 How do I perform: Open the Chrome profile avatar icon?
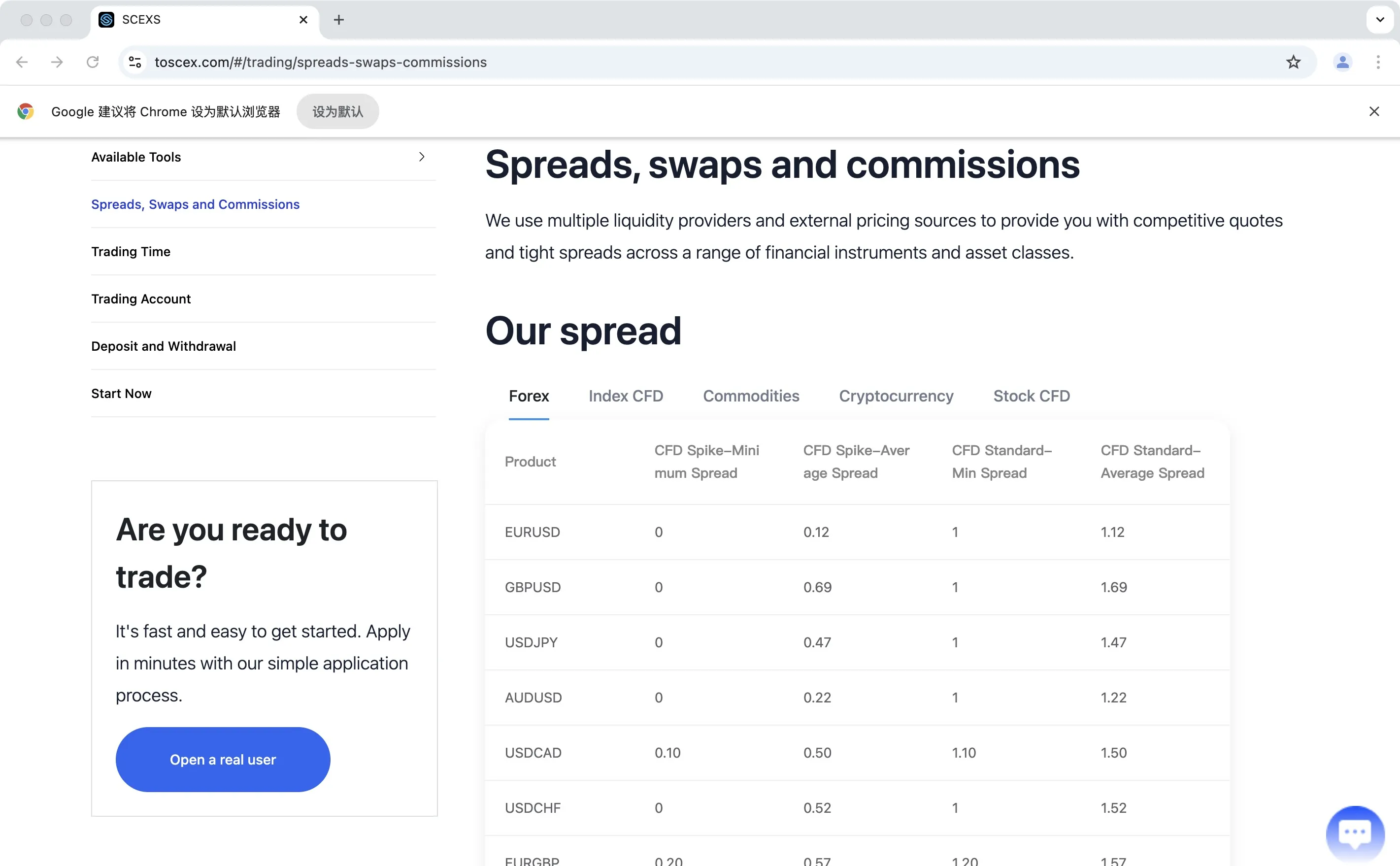(x=1342, y=62)
